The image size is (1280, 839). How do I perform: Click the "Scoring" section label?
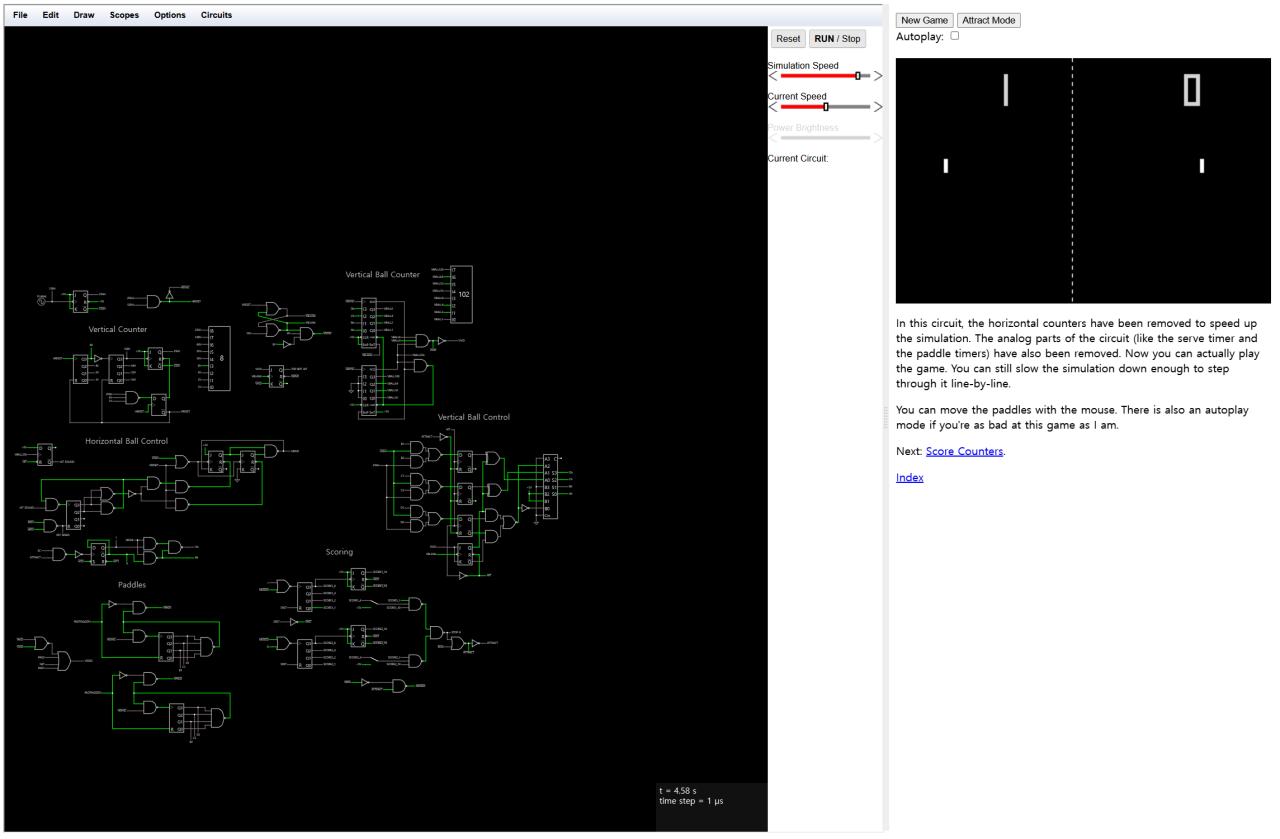(339, 551)
